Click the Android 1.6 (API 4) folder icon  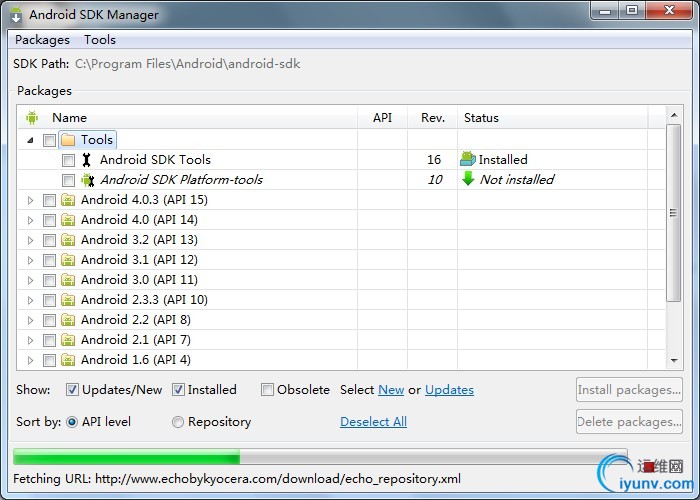pos(68,360)
